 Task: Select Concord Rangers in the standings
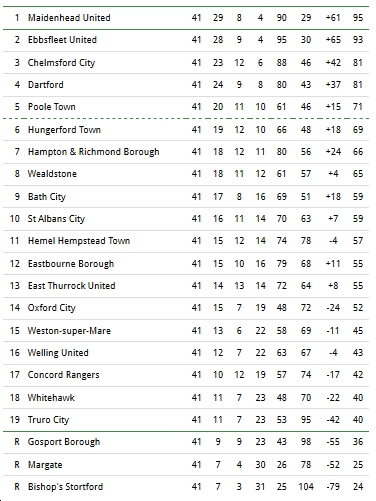click(64, 375)
